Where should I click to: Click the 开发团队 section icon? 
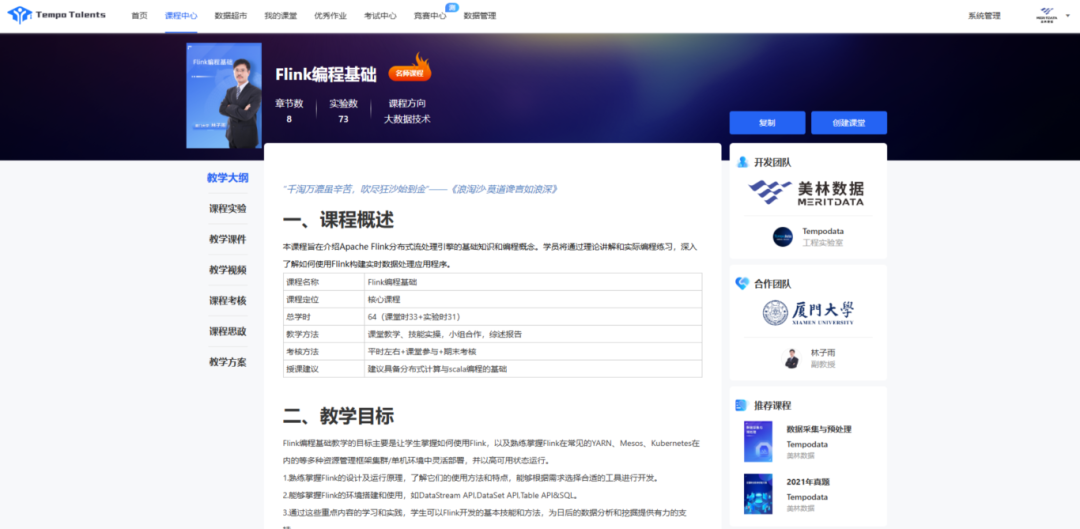point(741,162)
